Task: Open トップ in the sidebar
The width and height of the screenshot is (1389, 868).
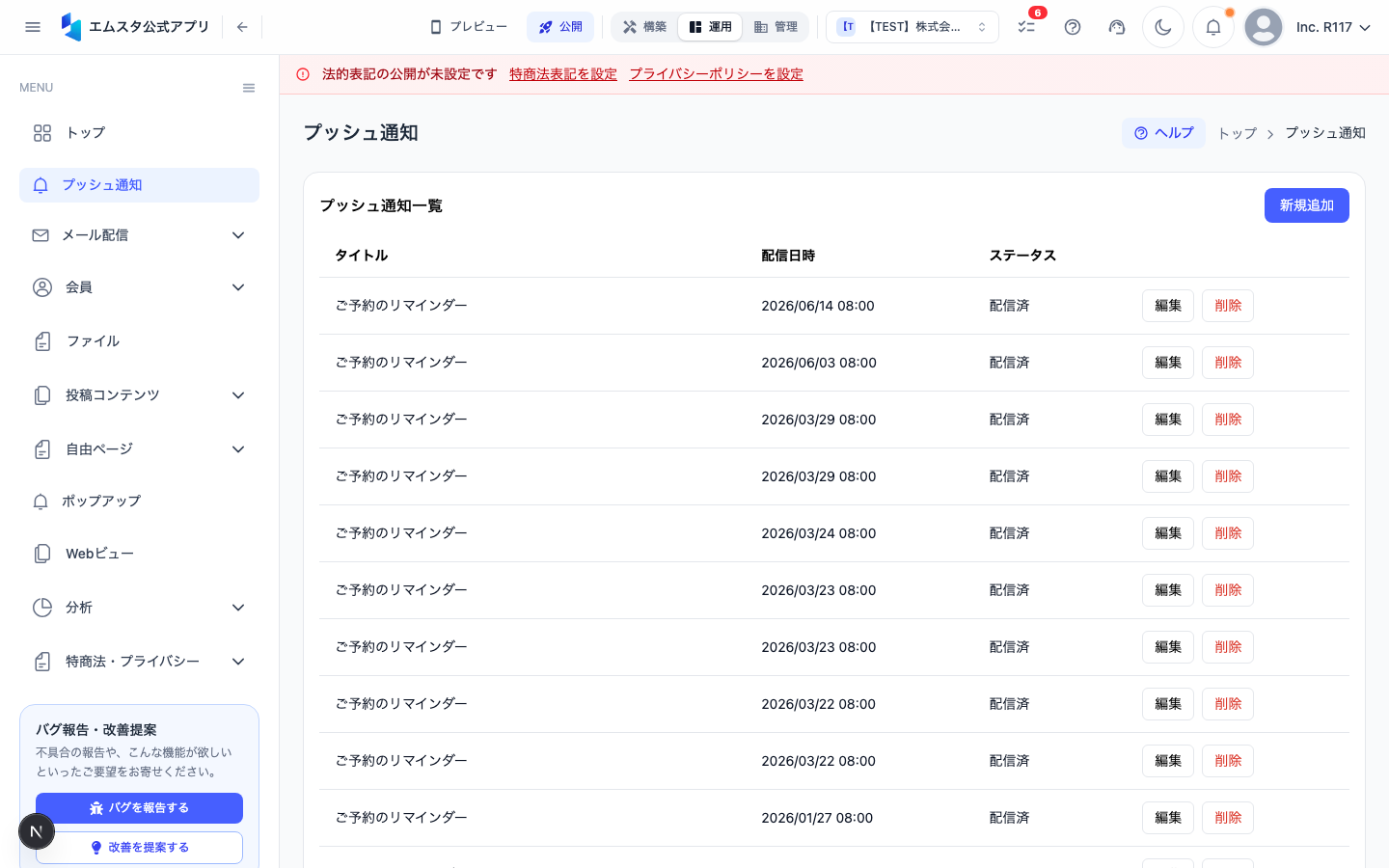Action: click(x=139, y=133)
